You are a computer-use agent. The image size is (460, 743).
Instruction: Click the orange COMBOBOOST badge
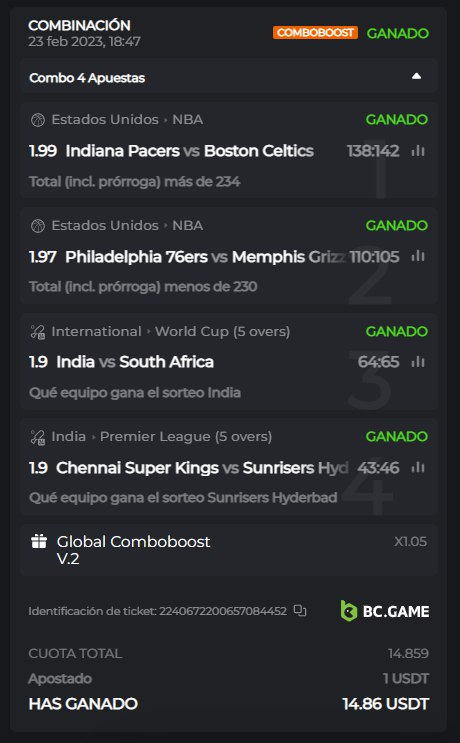click(315, 33)
